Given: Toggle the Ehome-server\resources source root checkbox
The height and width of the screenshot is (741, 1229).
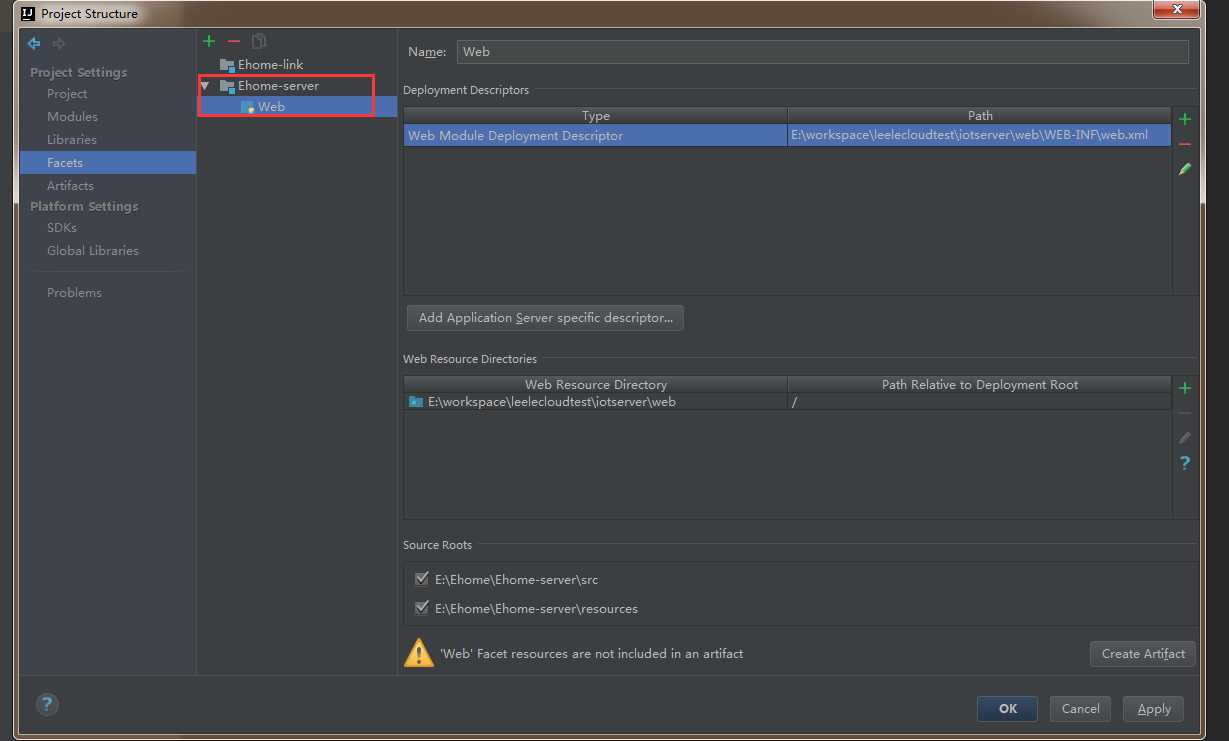Looking at the screenshot, I should pyautogui.click(x=421, y=608).
